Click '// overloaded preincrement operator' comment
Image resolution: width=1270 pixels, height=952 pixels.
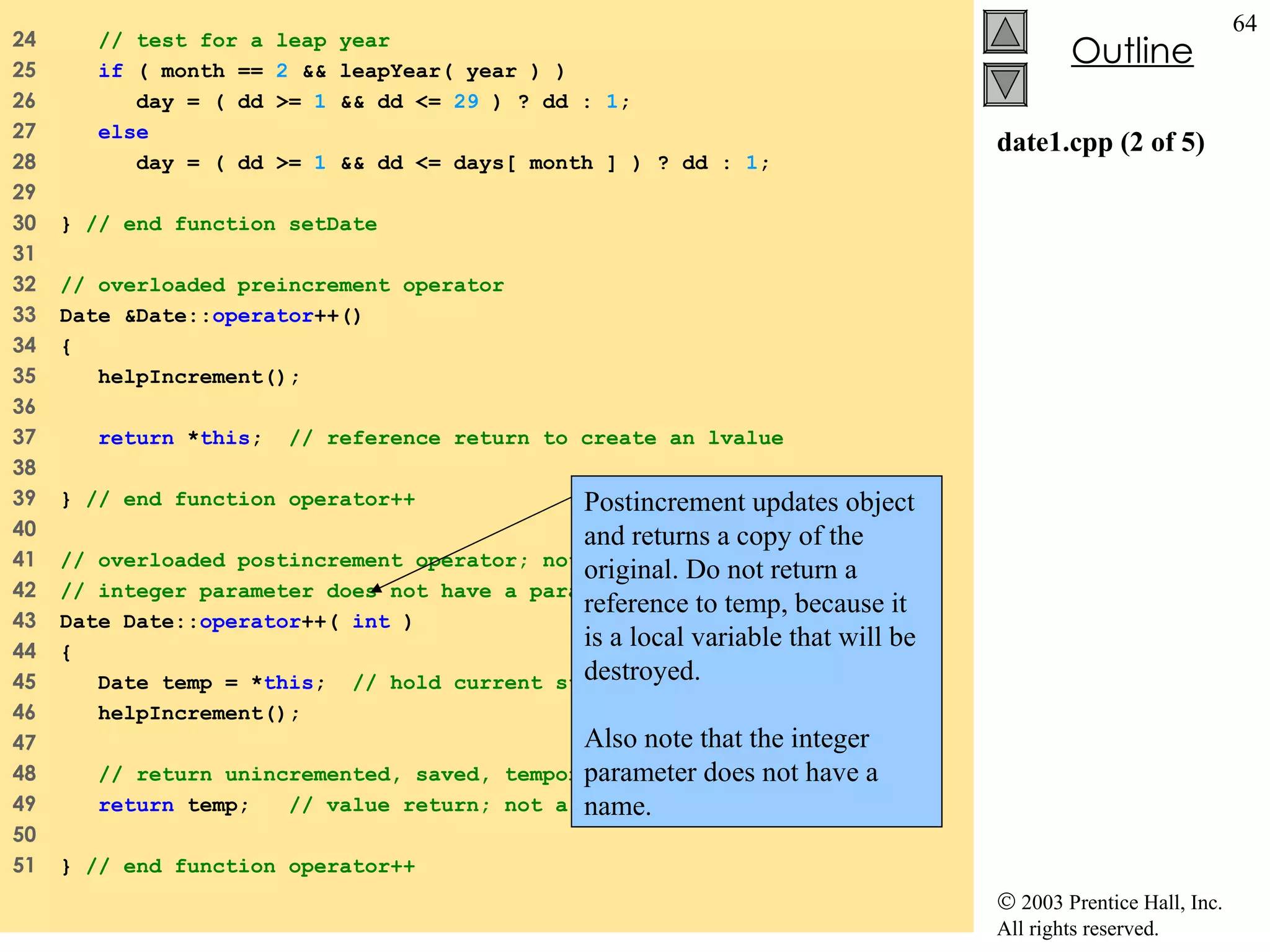coord(282,285)
